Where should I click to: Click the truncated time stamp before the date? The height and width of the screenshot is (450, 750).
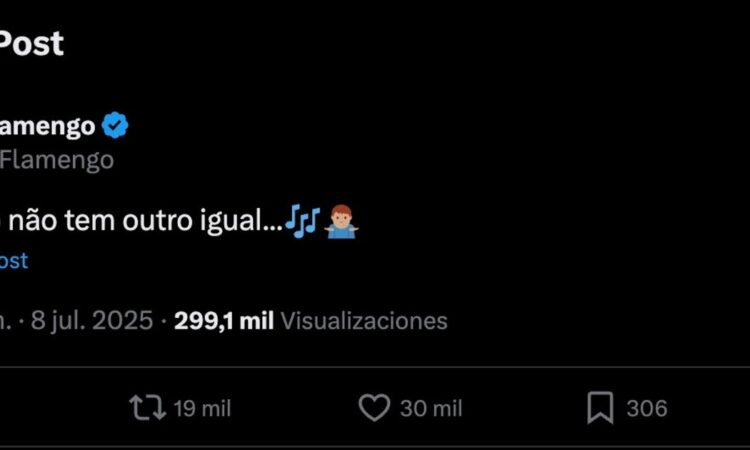(x=5, y=321)
